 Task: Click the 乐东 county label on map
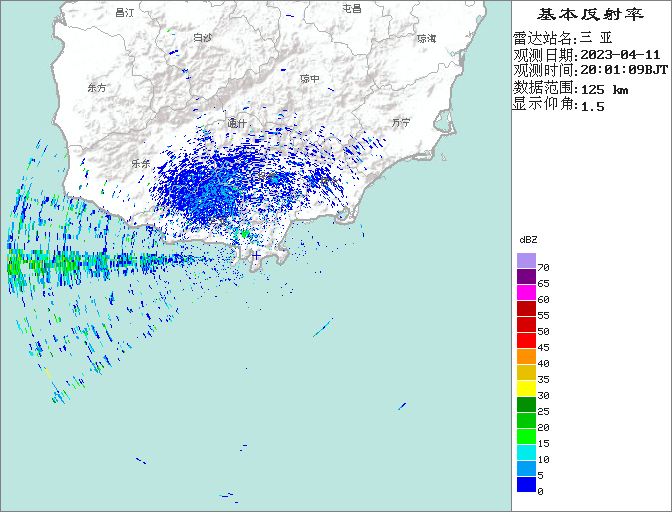point(141,163)
